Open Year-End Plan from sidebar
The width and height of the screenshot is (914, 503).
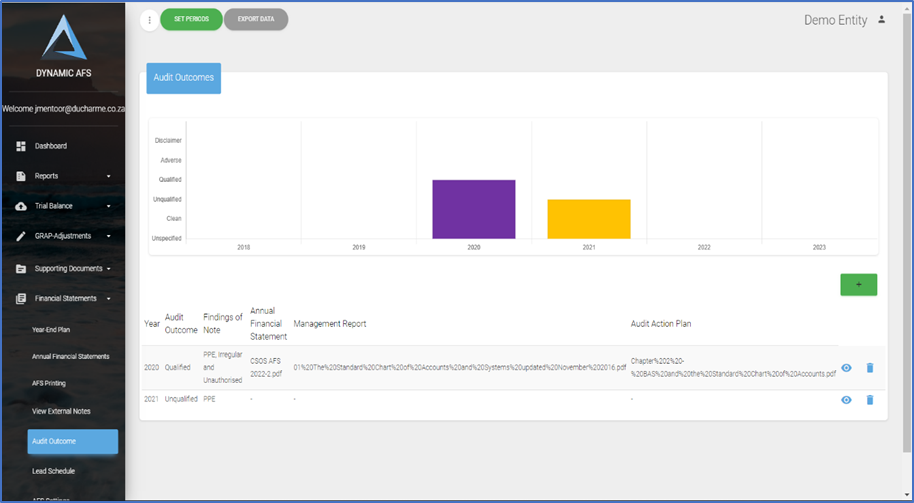pyautogui.click(x=51, y=330)
